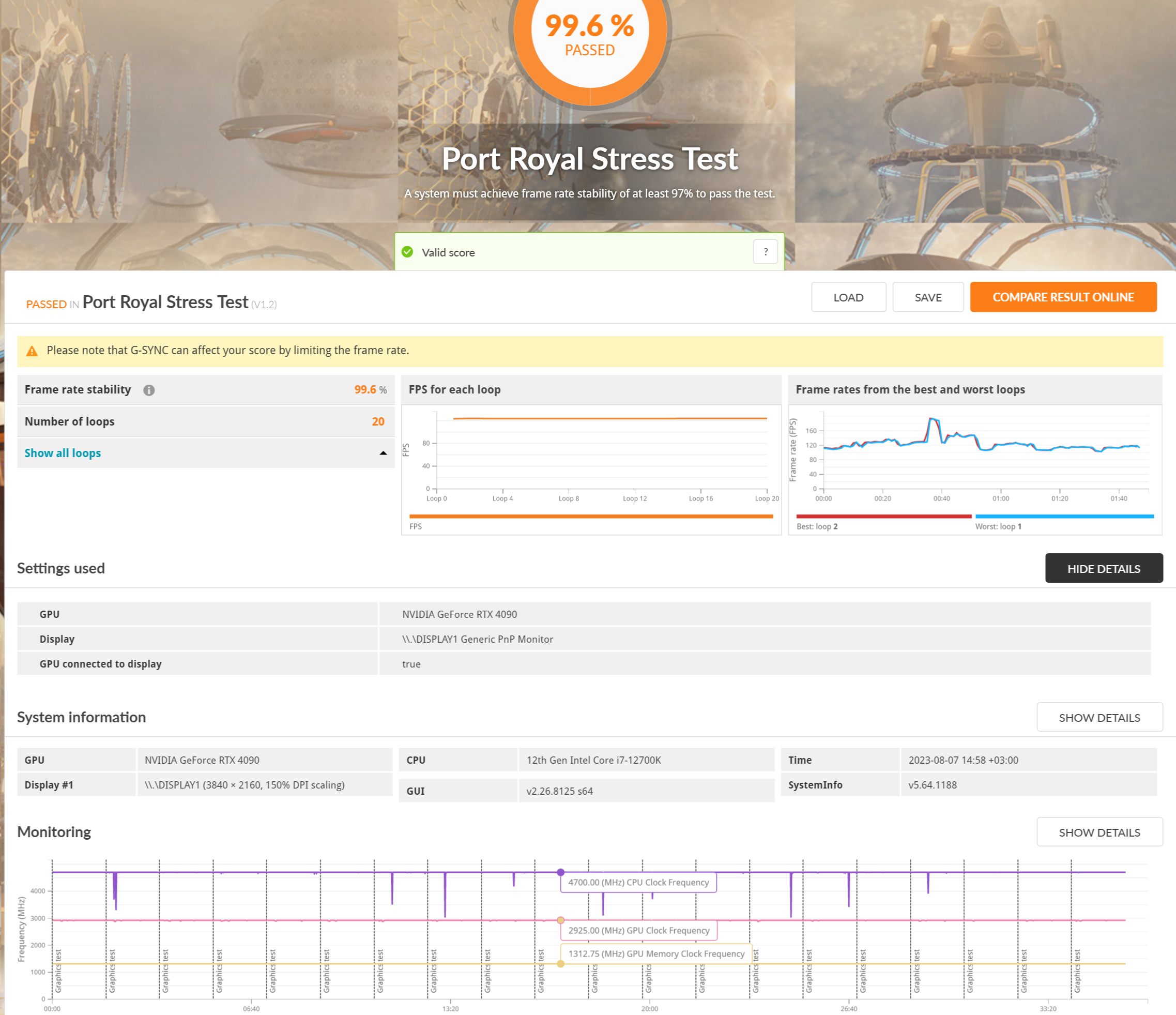
Task: Click the Valid score help question mark
Action: point(765,252)
